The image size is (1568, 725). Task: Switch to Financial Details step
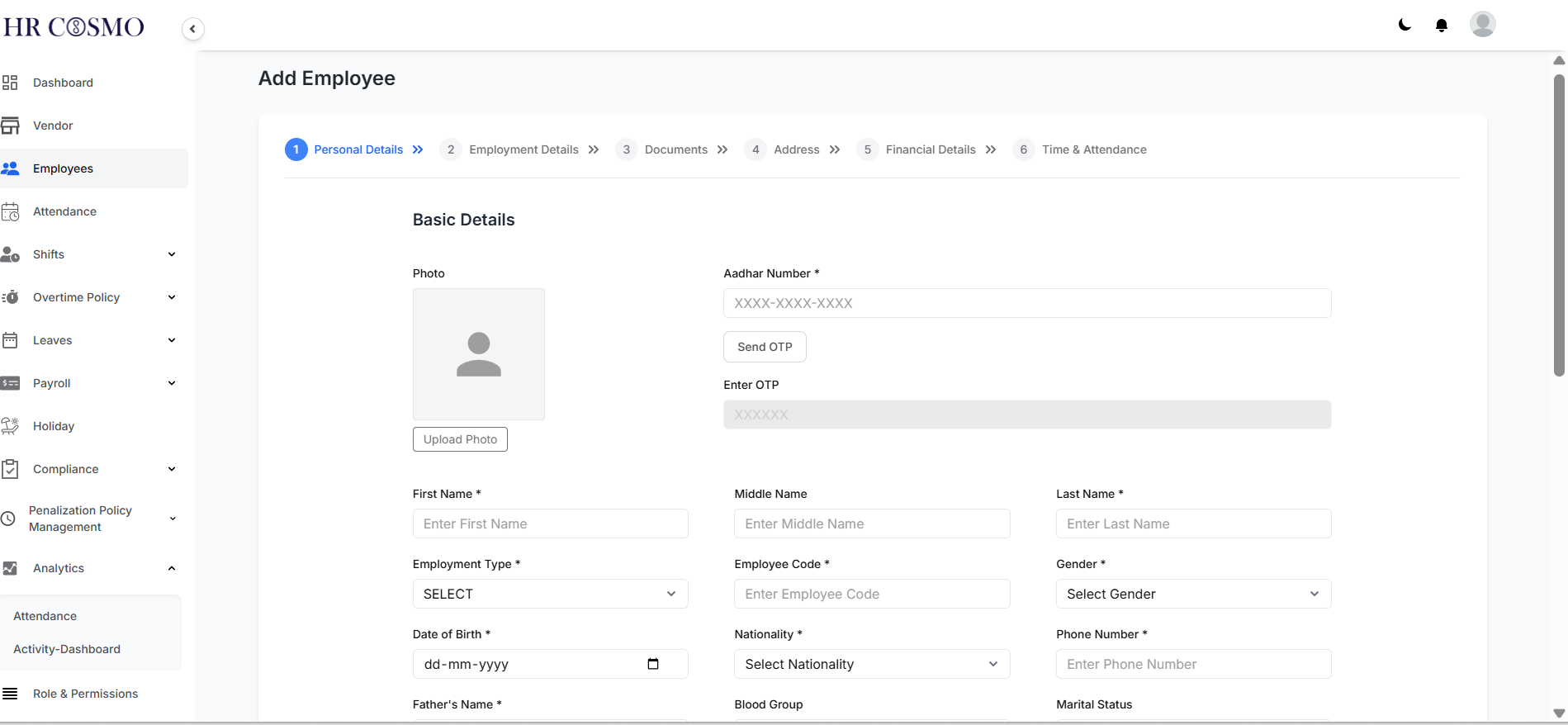(x=930, y=149)
